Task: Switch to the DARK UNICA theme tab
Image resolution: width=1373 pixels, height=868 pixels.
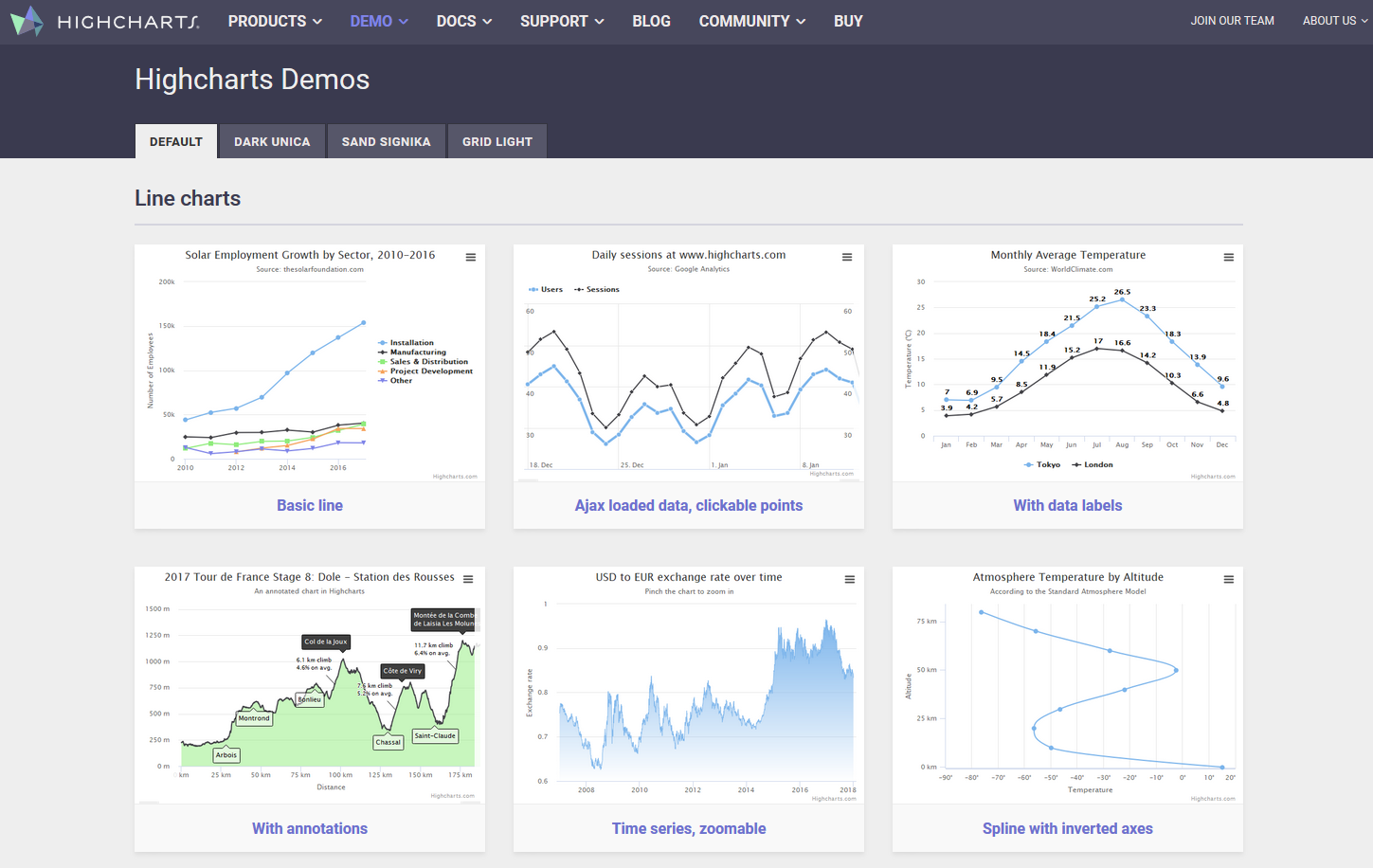Action: pyautogui.click(x=272, y=141)
